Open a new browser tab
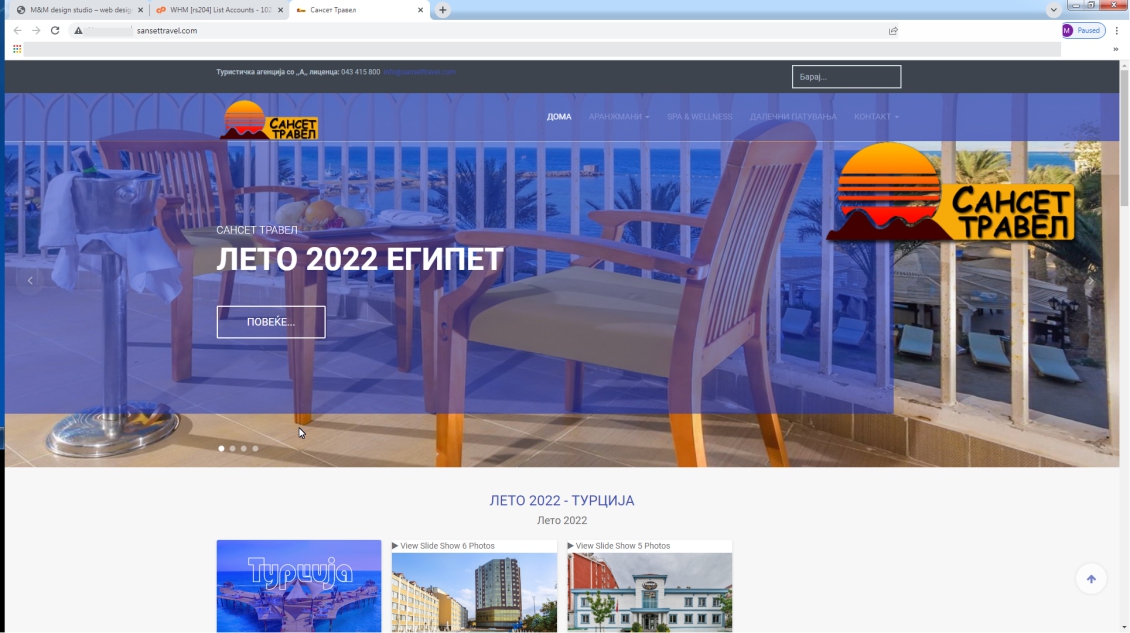Screen dimensions: 1130x633 pos(443,10)
